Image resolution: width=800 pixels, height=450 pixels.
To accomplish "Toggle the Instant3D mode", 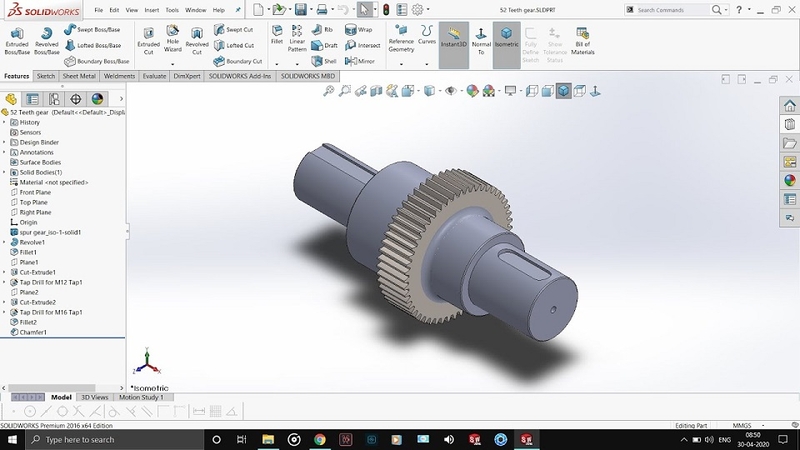I will (x=453, y=38).
